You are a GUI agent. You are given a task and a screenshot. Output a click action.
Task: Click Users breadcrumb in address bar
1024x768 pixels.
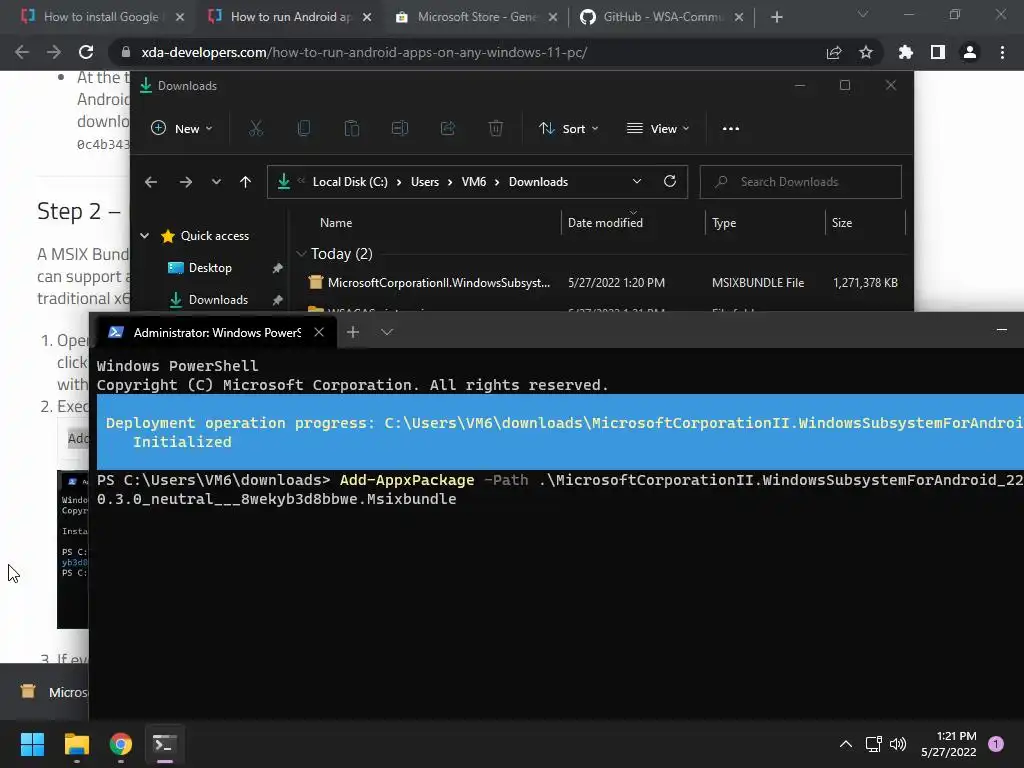pyautogui.click(x=424, y=182)
